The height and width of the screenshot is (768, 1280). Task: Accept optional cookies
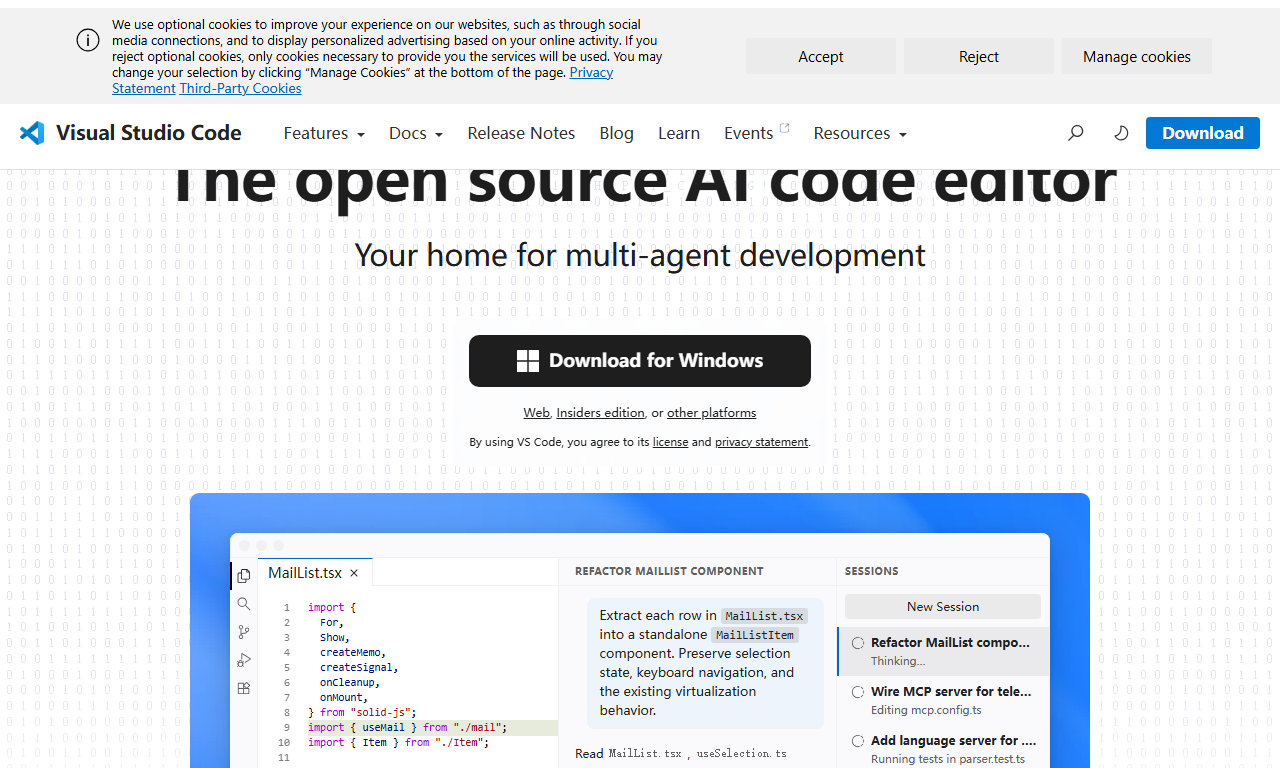click(x=821, y=56)
